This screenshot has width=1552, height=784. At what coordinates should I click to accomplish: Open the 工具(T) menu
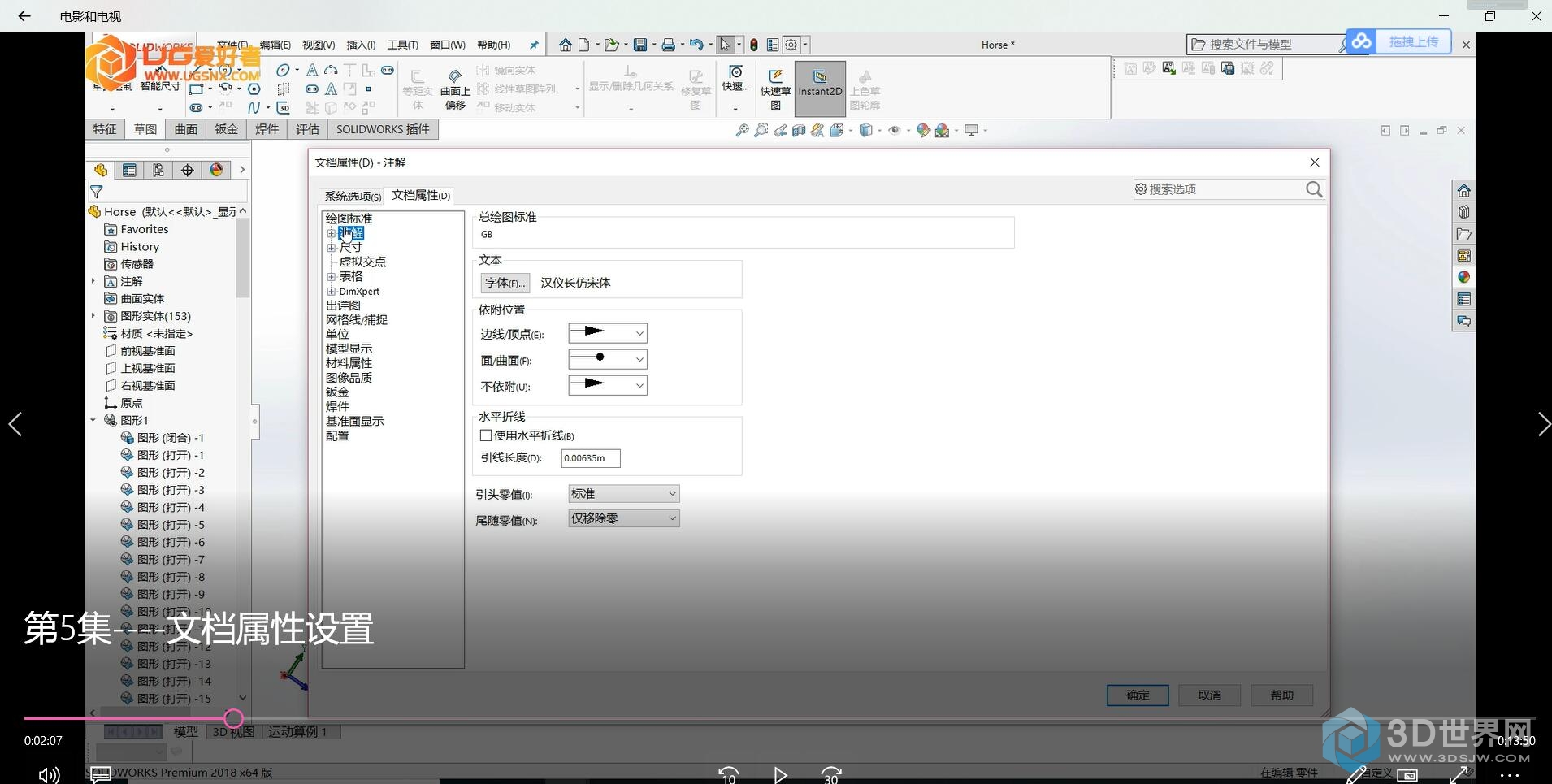tap(402, 45)
